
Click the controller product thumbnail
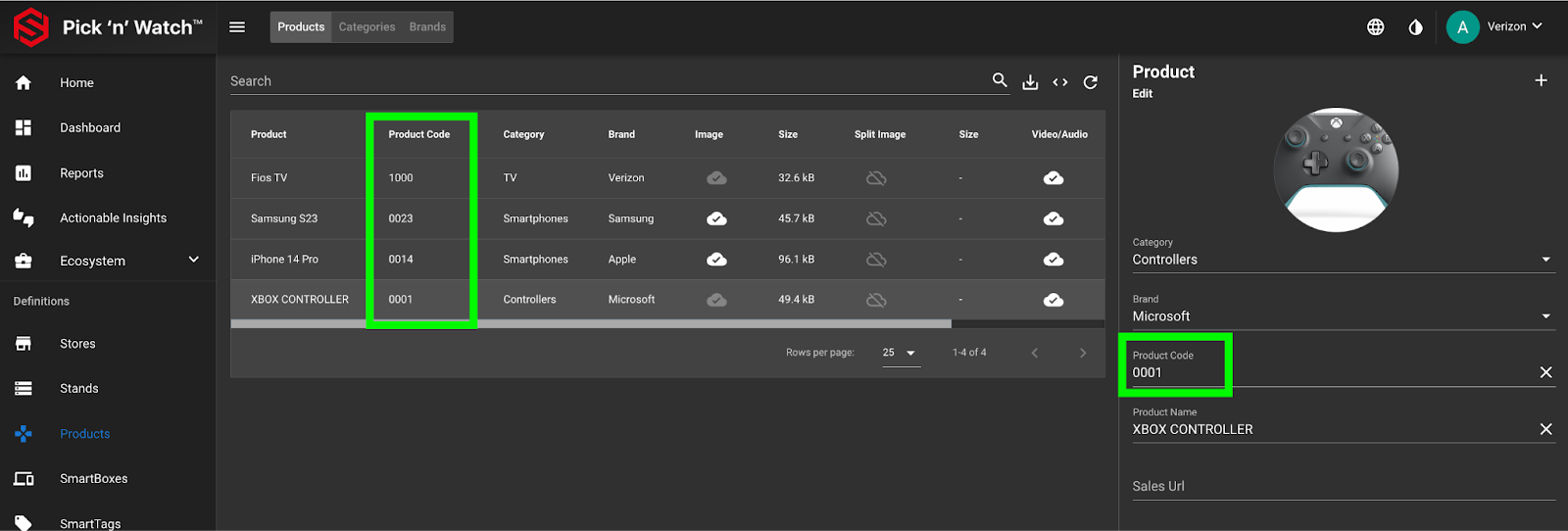[1336, 169]
